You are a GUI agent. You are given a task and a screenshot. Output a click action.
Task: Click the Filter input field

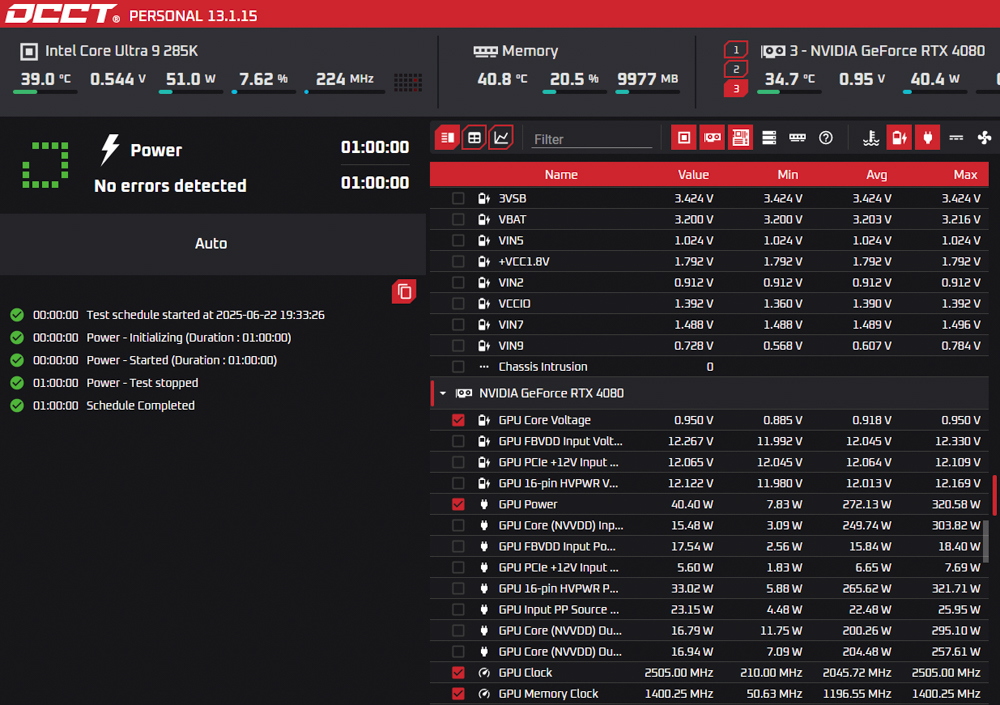[592, 139]
